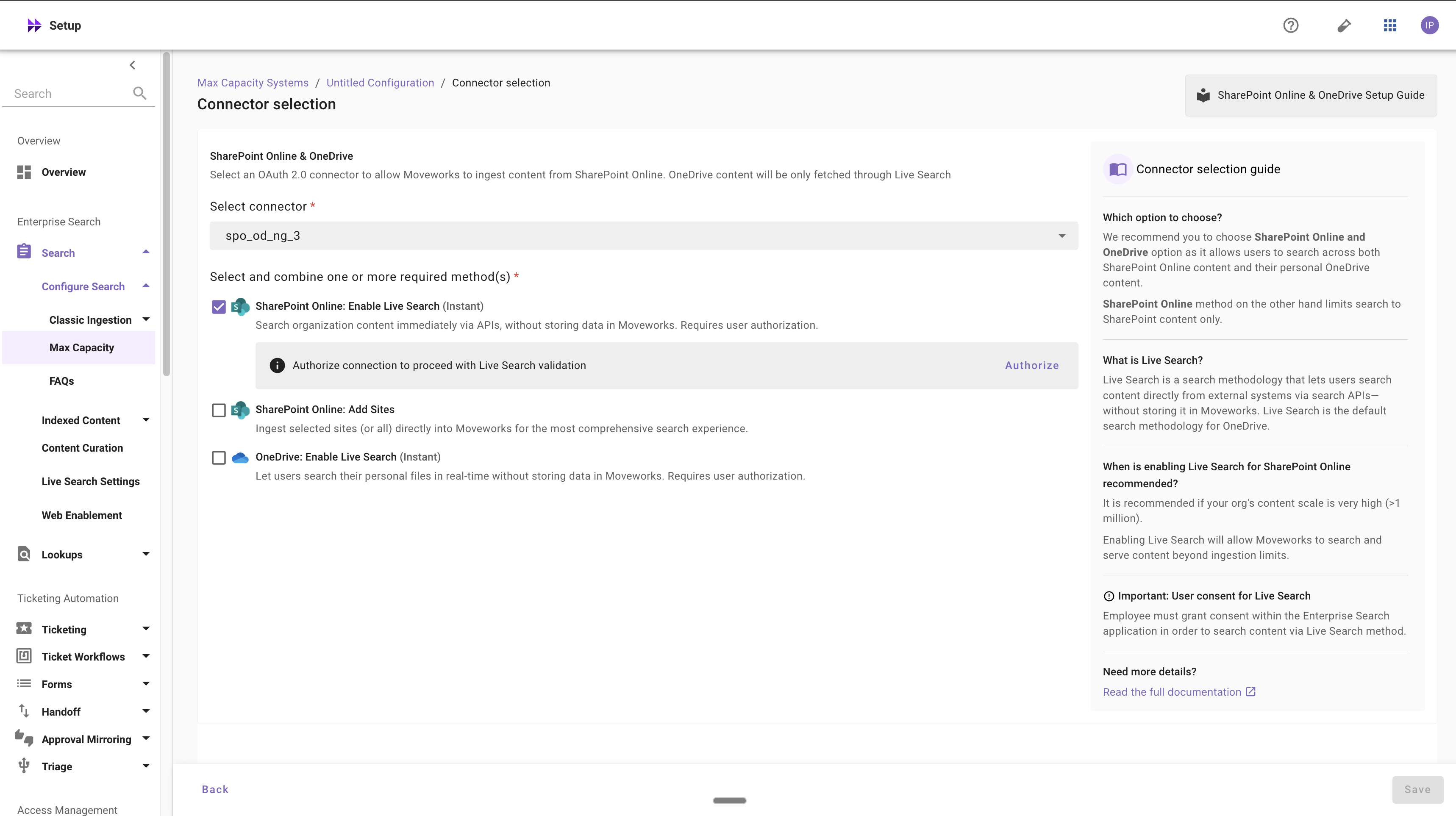Click the Handoff arrows icon

[x=24, y=711]
